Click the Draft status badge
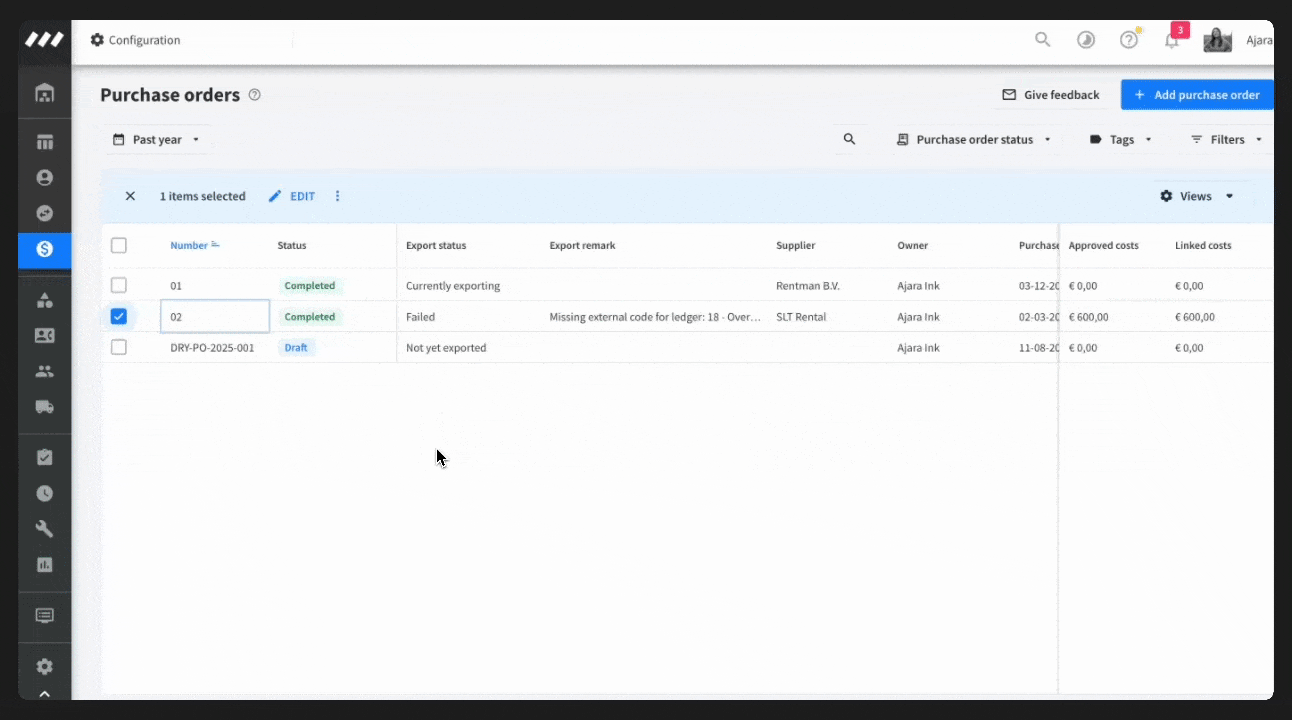Image resolution: width=1292 pixels, height=720 pixels. click(x=296, y=348)
